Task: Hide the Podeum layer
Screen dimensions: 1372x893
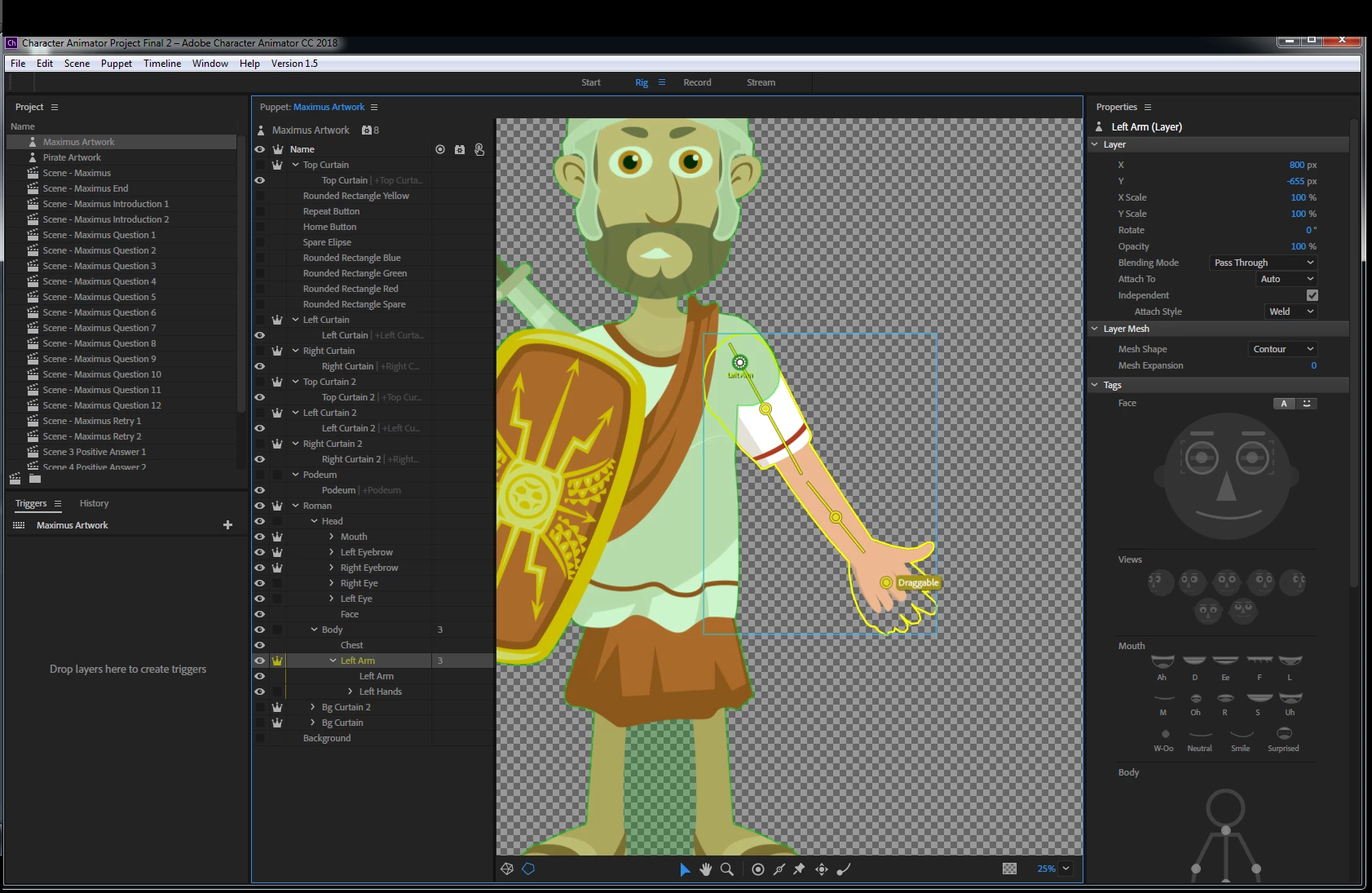Action: (260, 490)
